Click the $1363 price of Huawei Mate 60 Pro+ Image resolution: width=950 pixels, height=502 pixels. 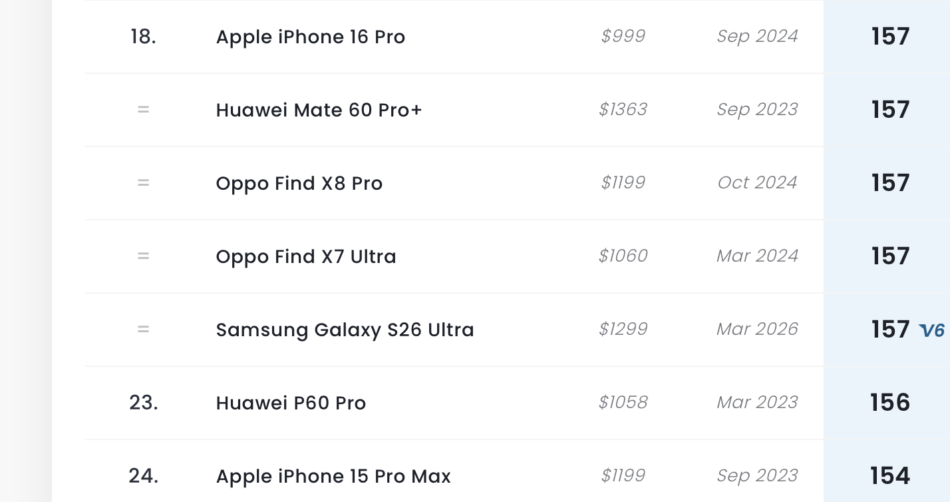click(x=623, y=110)
